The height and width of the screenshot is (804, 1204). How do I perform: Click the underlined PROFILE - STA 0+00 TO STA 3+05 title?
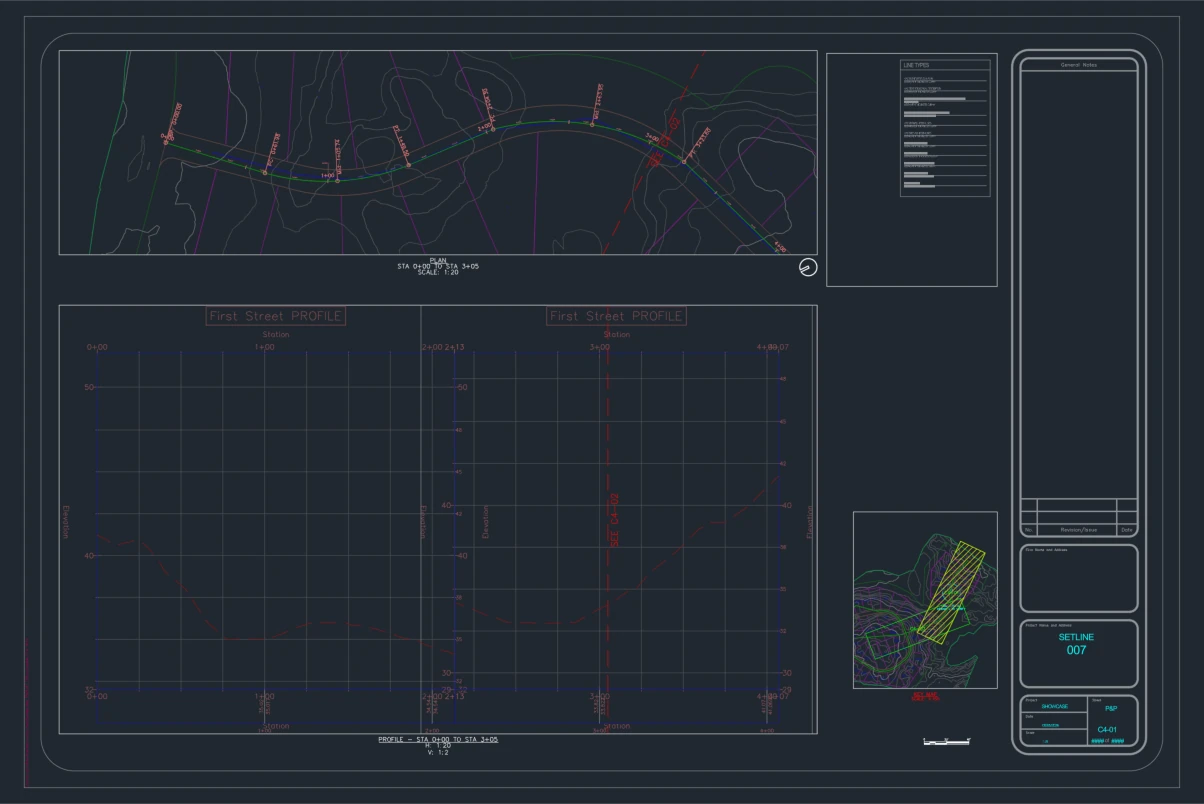(x=438, y=740)
